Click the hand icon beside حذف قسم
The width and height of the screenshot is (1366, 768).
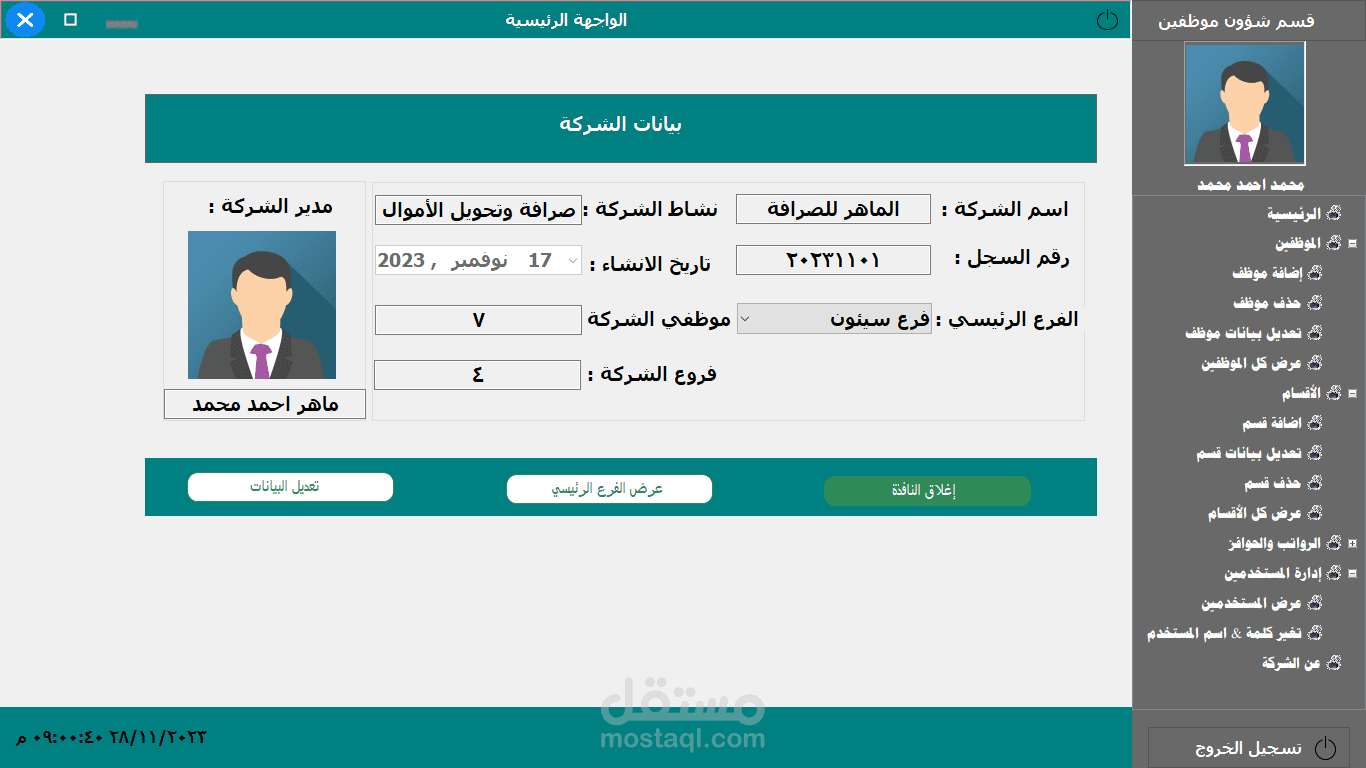coord(1315,483)
